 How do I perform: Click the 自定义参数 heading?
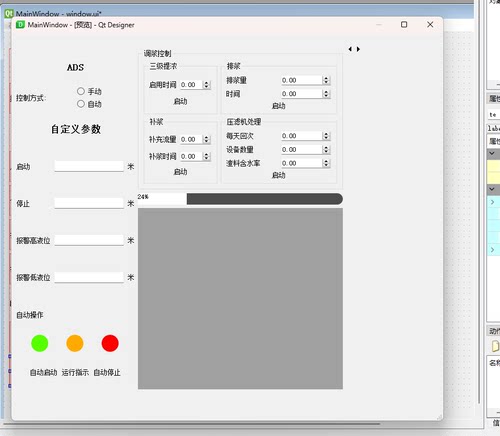76,129
